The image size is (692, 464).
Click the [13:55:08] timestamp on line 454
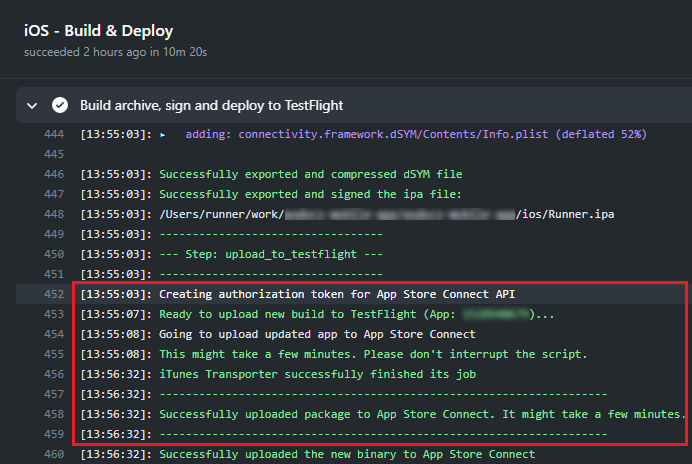tap(116, 334)
